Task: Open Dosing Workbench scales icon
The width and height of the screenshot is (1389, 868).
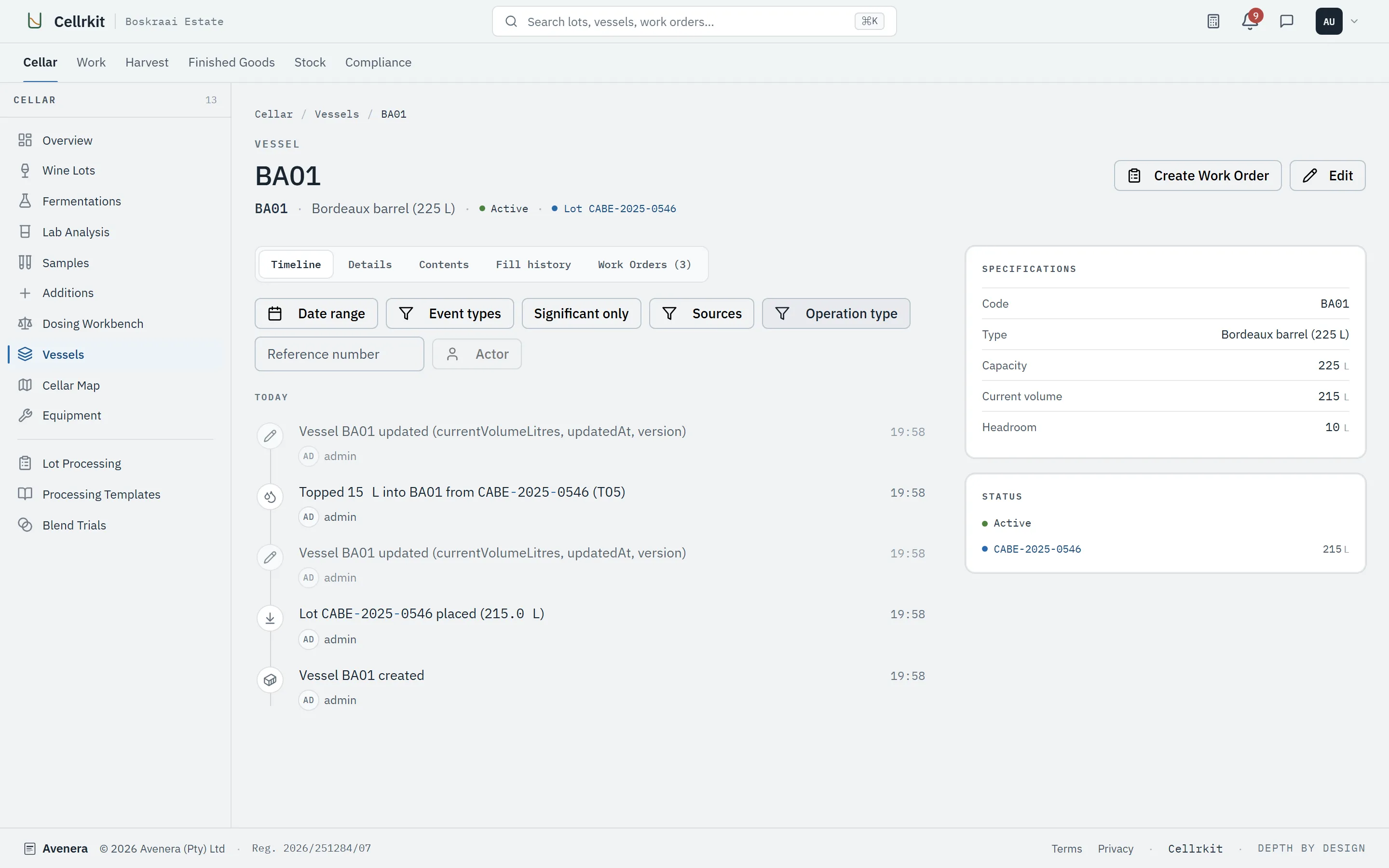Action: tap(25, 324)
